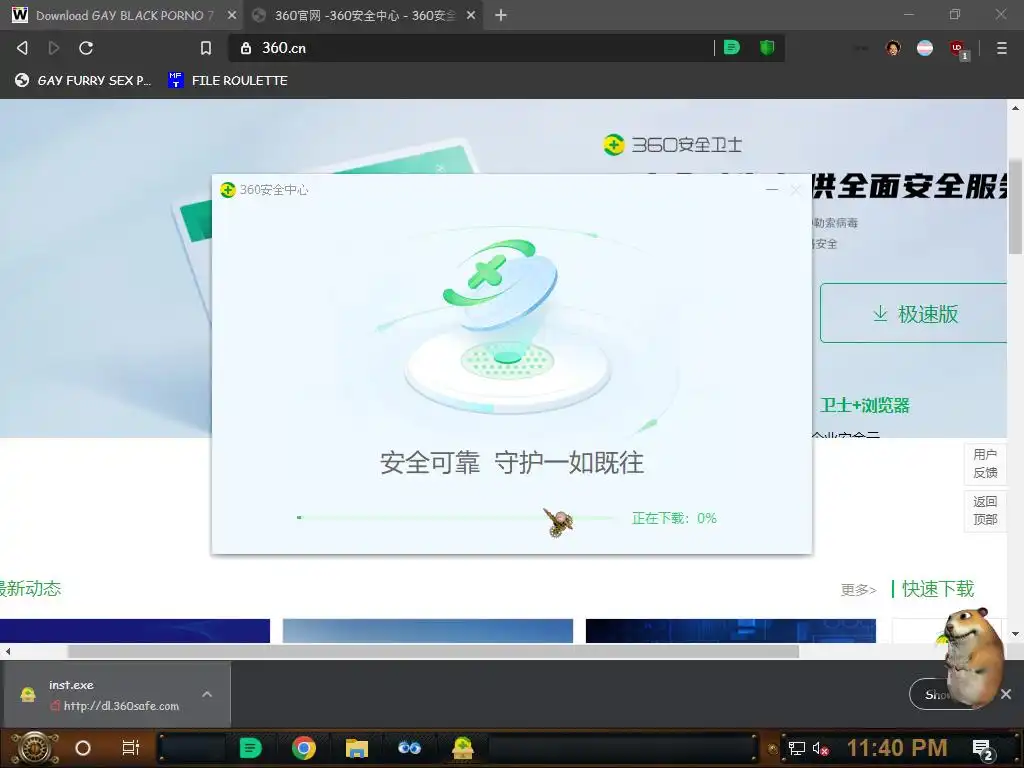Open the green reader mode icon in address bar
Image resolution: width=1024 pixels, height=768 pixels.
point(731,48)
